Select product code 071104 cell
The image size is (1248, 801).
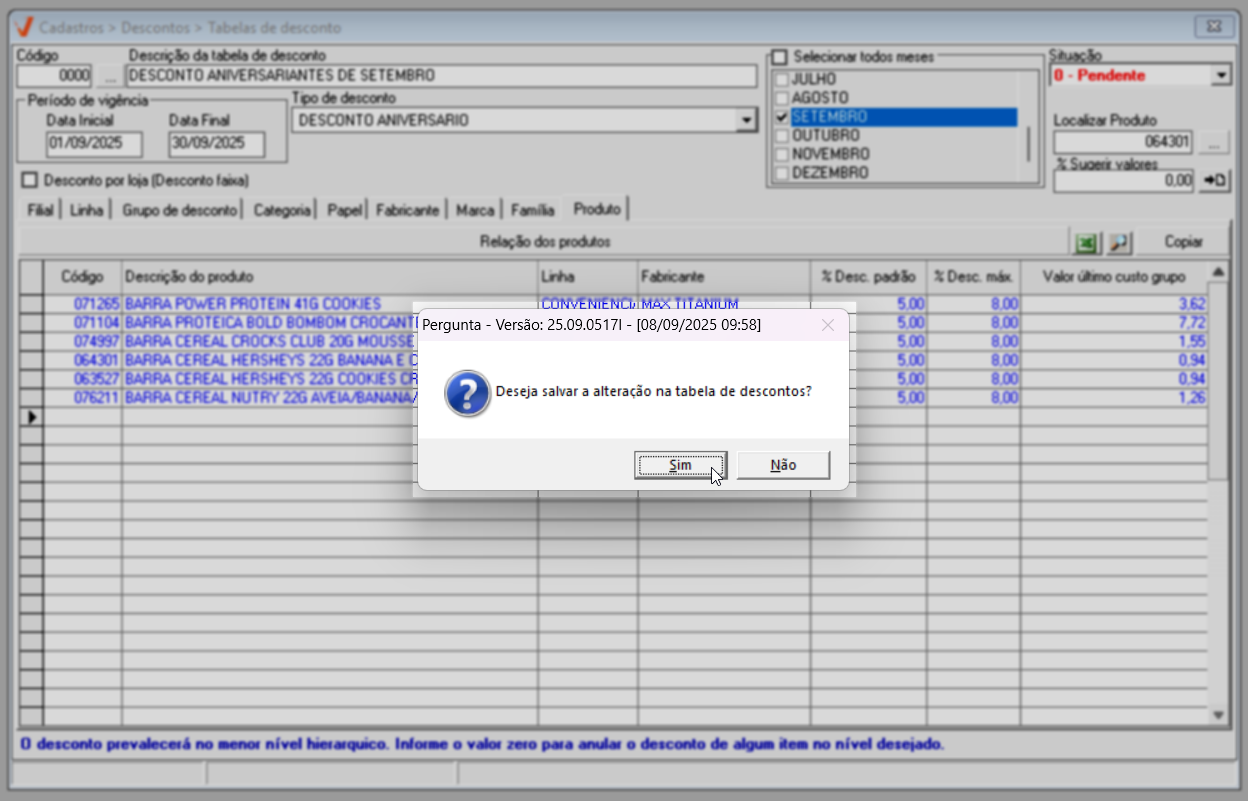(83, 322)
